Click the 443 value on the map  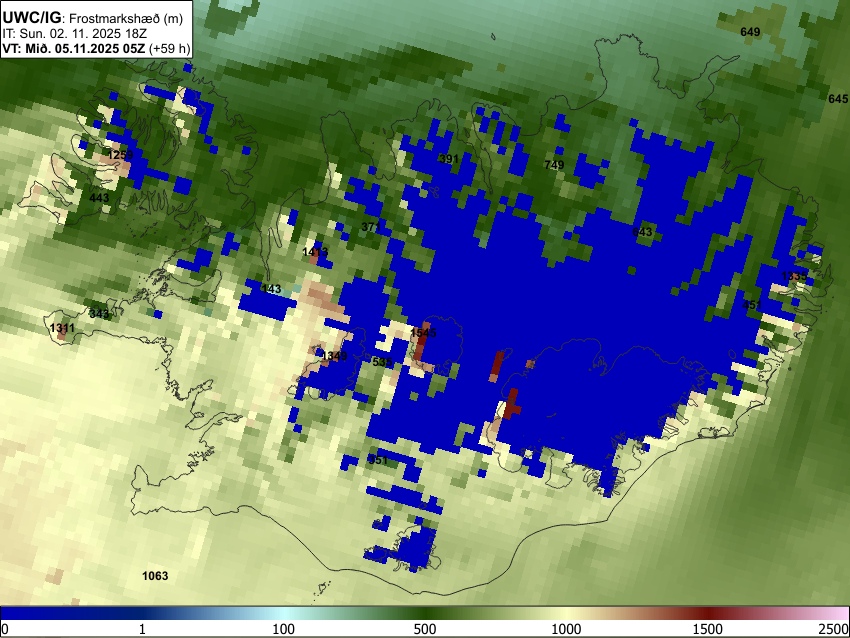pyautogui.click(x=99, y=198)
